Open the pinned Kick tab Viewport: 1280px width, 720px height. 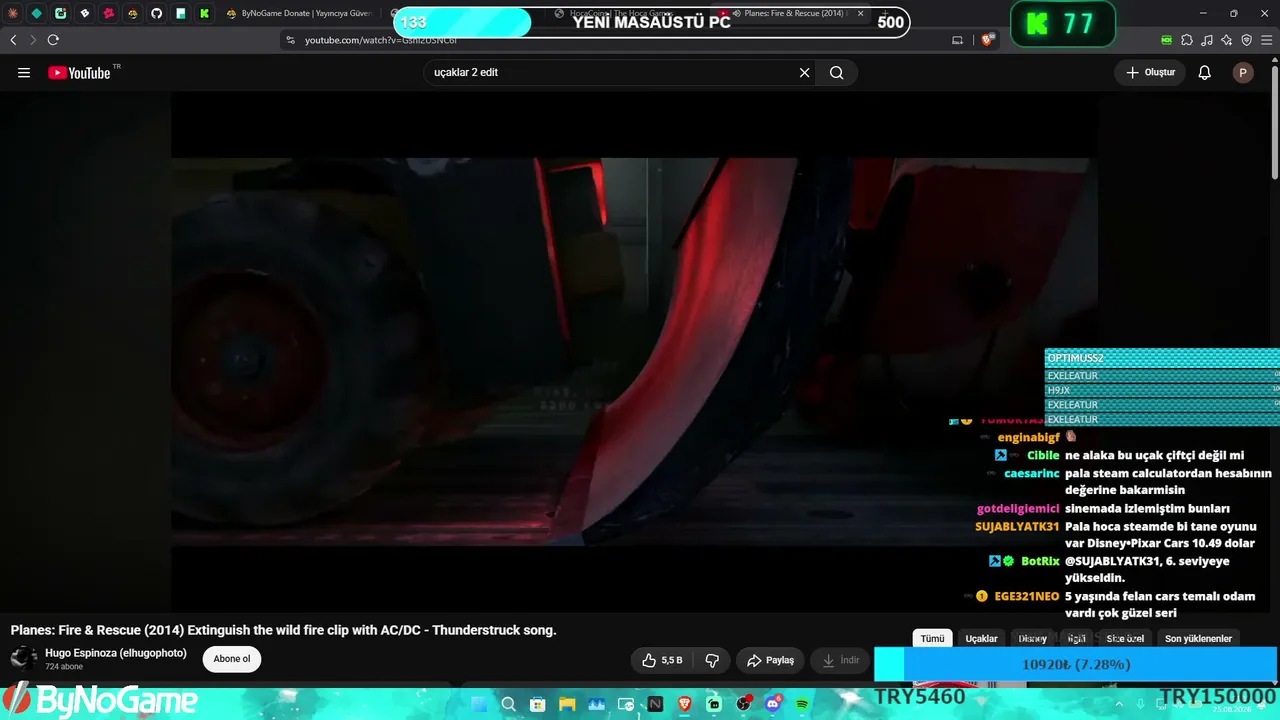pos(205,14)
